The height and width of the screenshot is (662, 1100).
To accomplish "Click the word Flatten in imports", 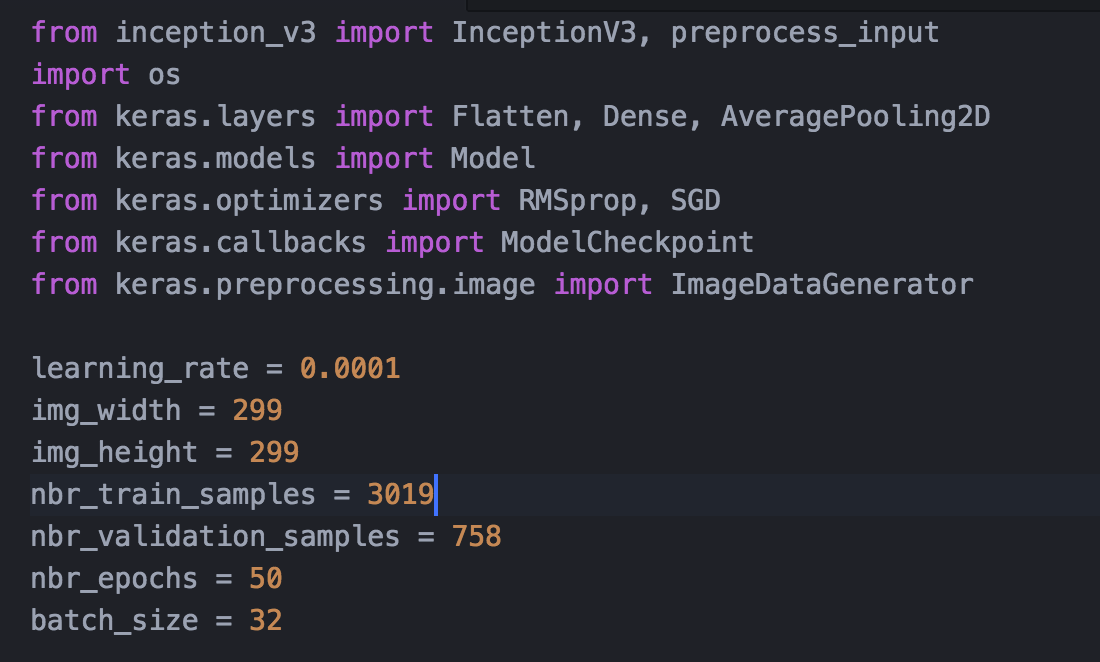I will 509,116.
